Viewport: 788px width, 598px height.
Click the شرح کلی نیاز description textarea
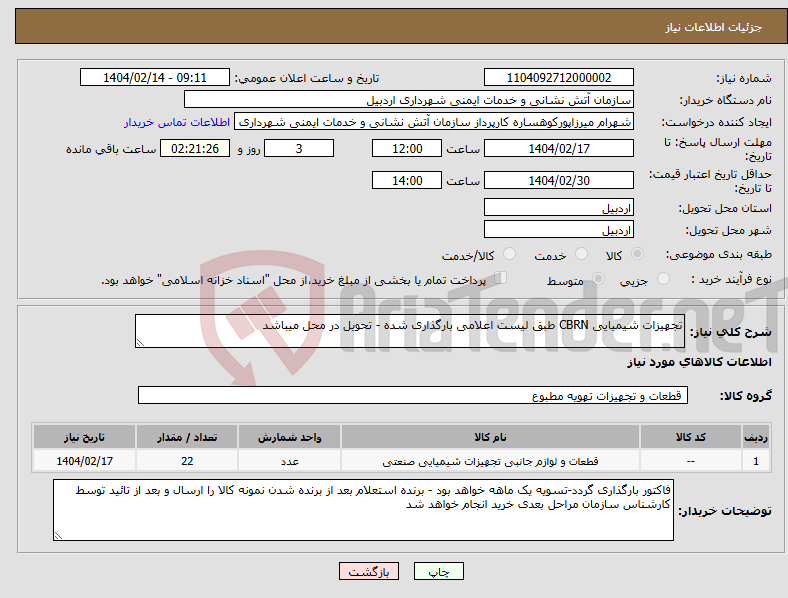410,331
